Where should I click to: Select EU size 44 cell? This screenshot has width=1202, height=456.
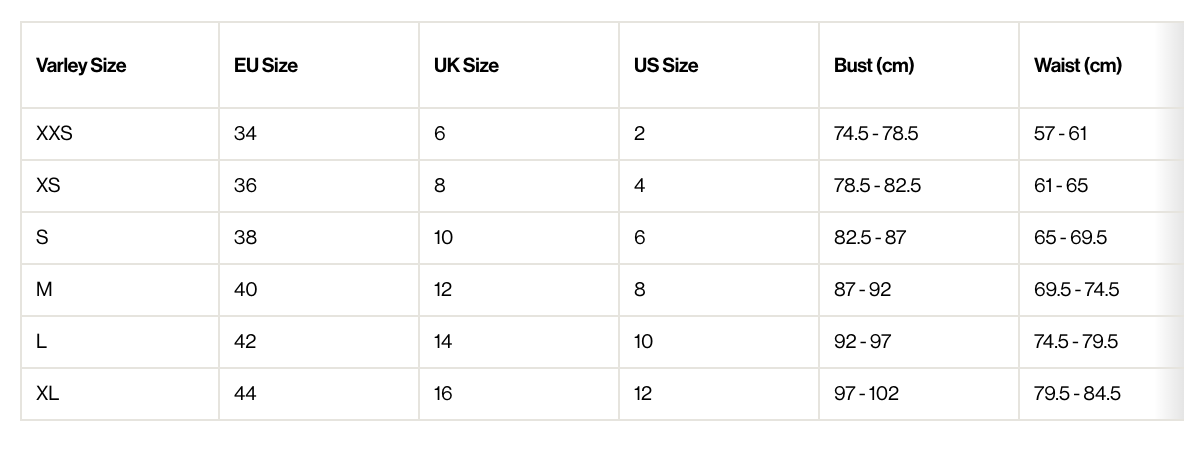[245, 393]
